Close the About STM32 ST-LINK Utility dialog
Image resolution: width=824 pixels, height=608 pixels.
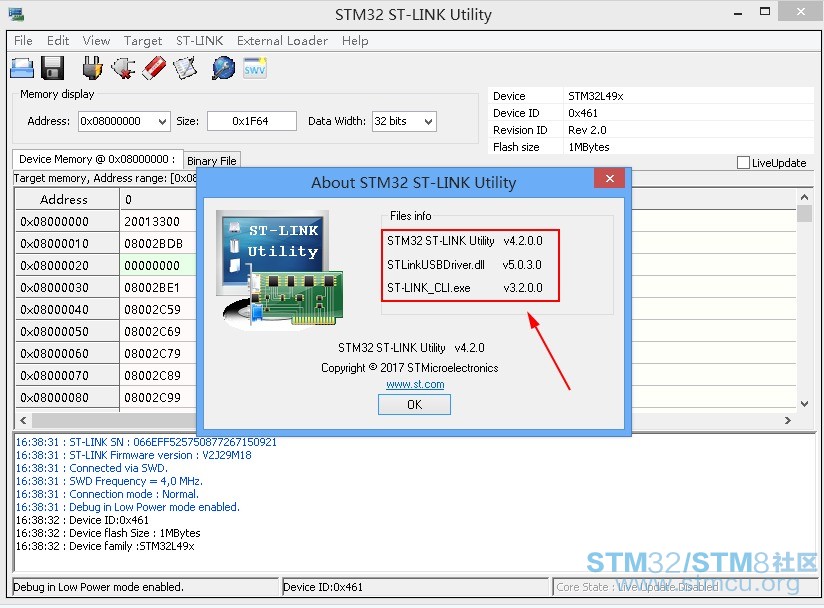point(610,179)
